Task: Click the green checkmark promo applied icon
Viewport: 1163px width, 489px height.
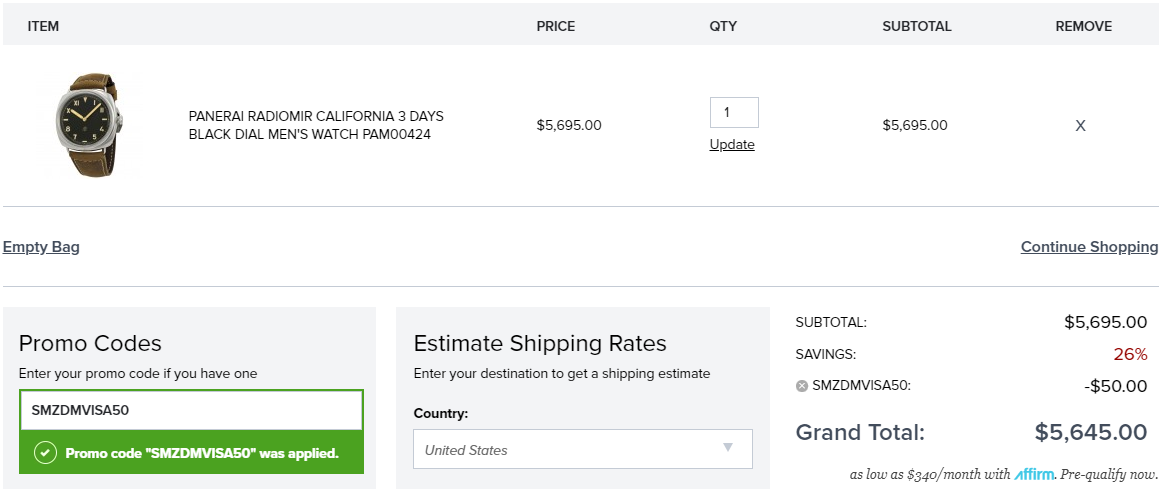Action: click(x=45, y=453)
